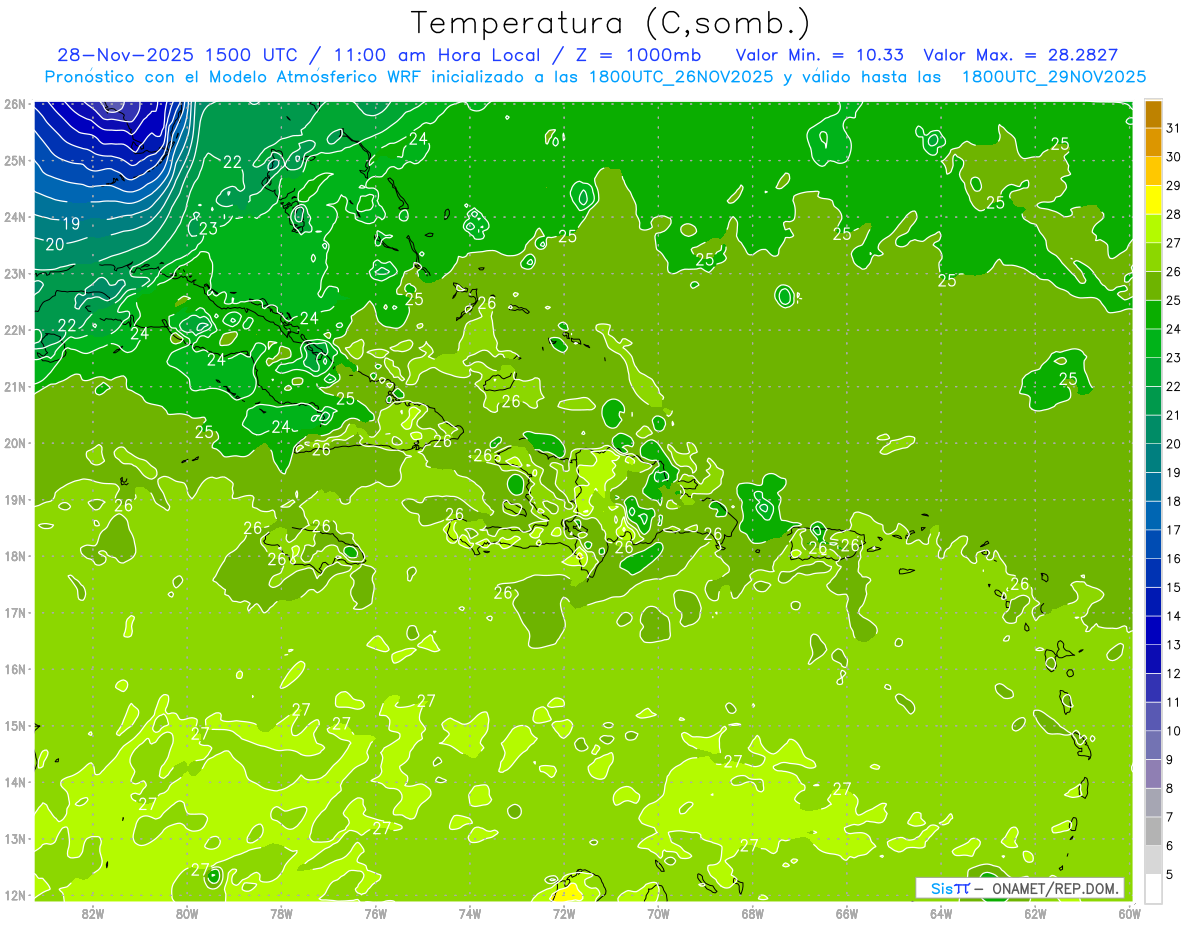Viewport: 1200px width, 927px height.
Task: Click the 64W longitude axis label
Action: pyautogui.click(x=941, y=912)
